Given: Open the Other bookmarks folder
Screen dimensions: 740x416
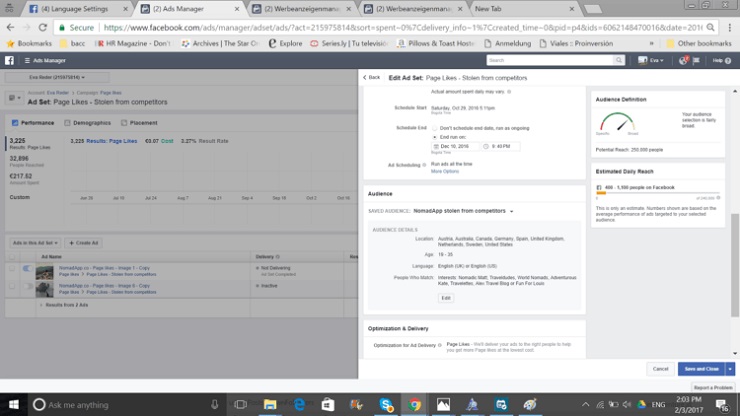Looking at the screenshot, I should coord(699,43).
